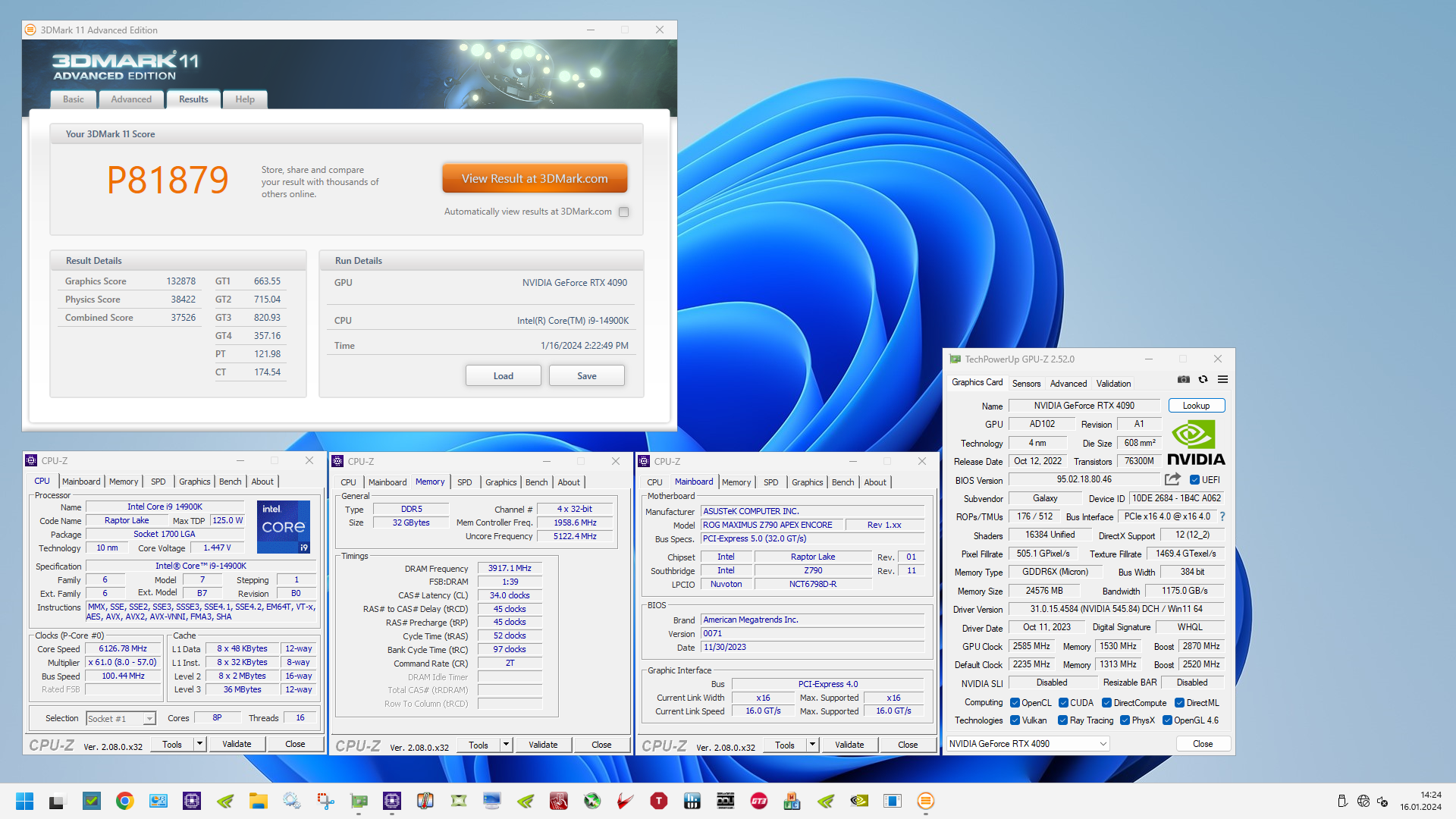Click the Xbox-style green X taskbar icon
The width and height of the screenshot is (1456, 819).
[592, 801]
